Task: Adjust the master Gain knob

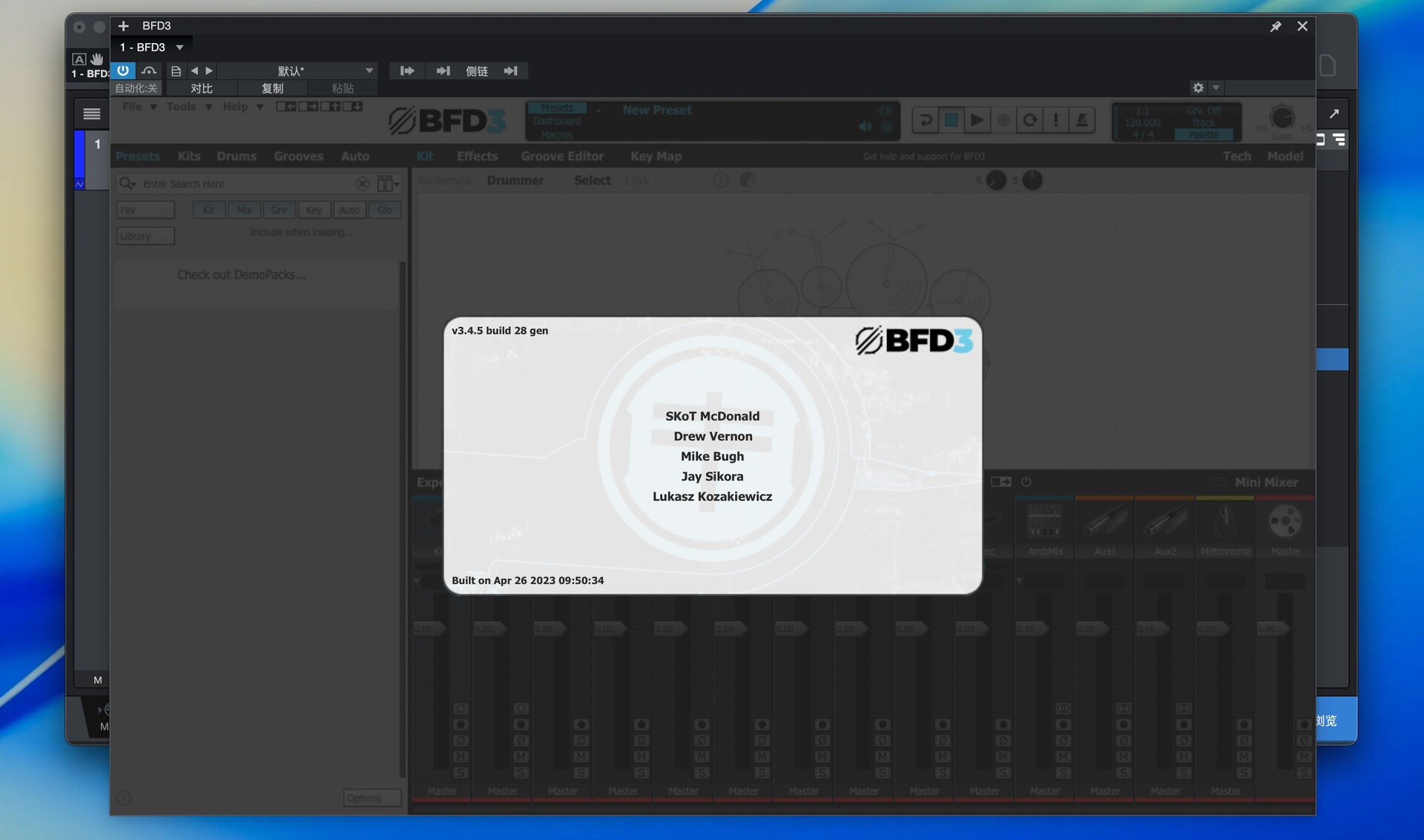Action: pos(1282,118)
